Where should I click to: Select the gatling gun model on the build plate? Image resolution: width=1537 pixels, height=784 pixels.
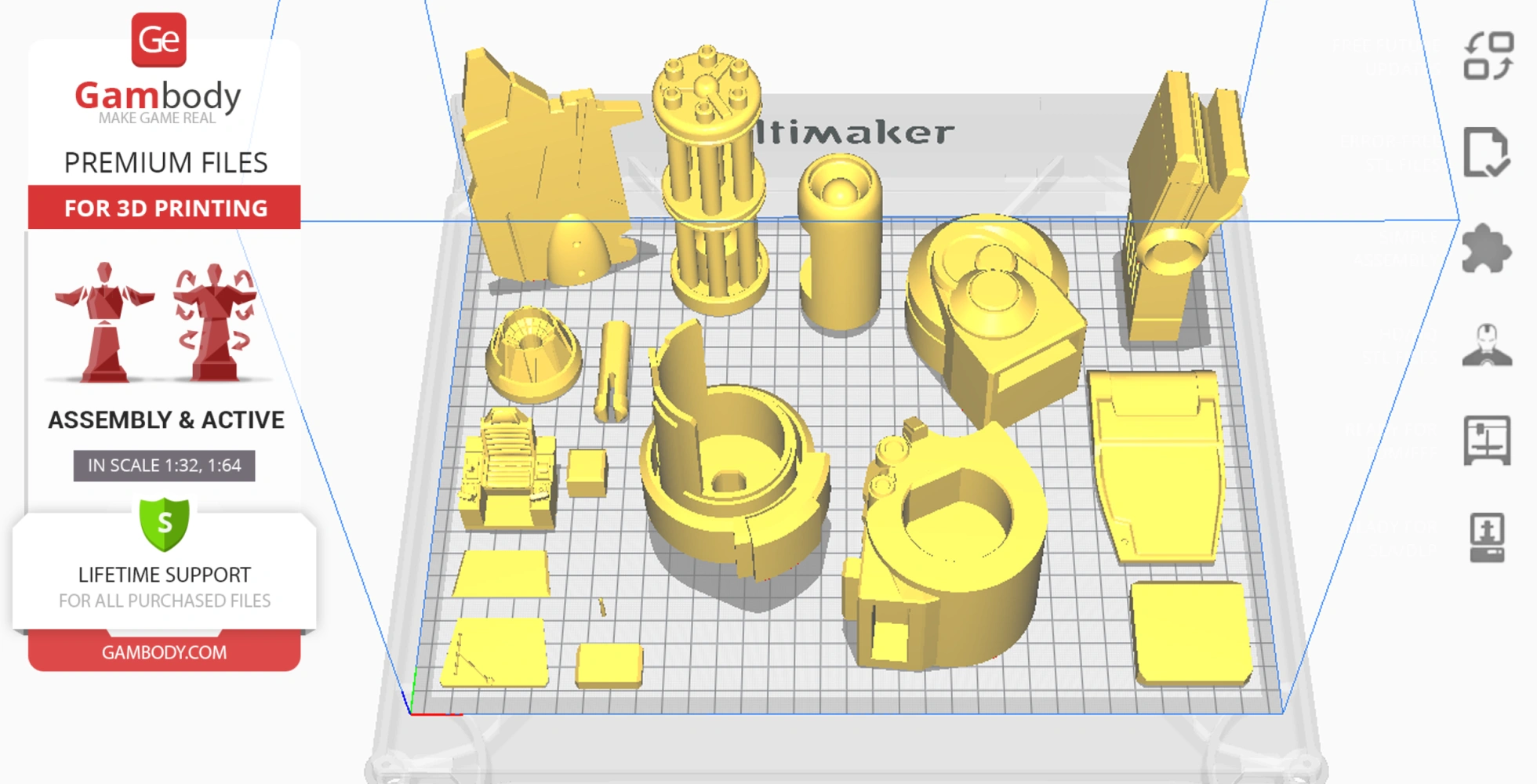click(712, 180)
